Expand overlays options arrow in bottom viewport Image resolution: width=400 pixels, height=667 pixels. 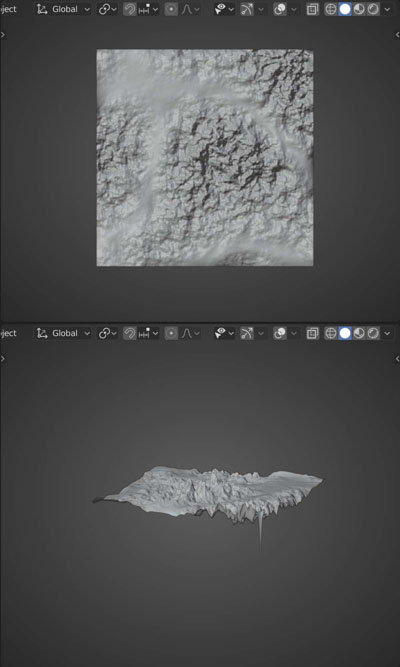coord(294,333)
